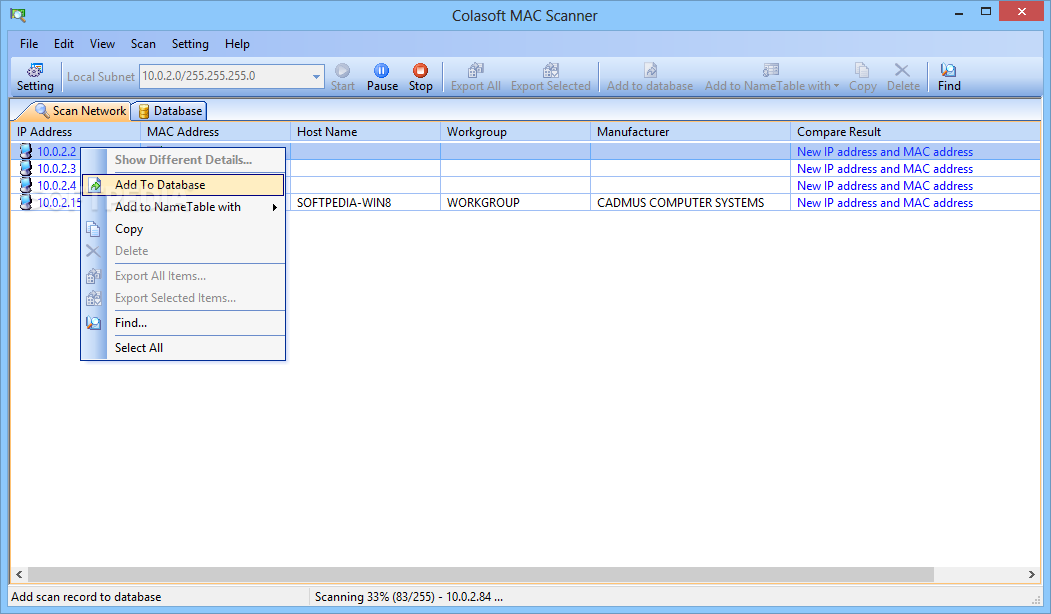Click the scroll right arrow
Image resolution: width=1051 pixels, height=614 pixels.
tap(1032, 574)
